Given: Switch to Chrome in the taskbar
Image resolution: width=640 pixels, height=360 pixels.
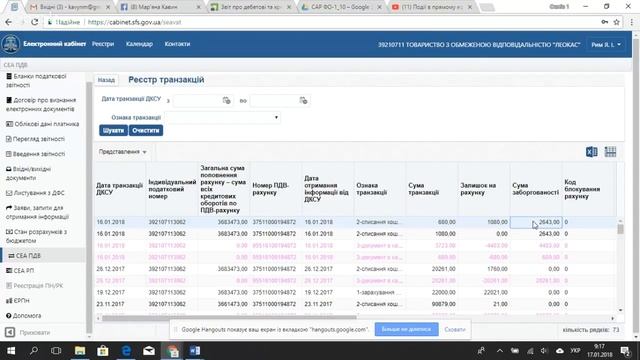Looking at the screenshot, I should 172,351.
